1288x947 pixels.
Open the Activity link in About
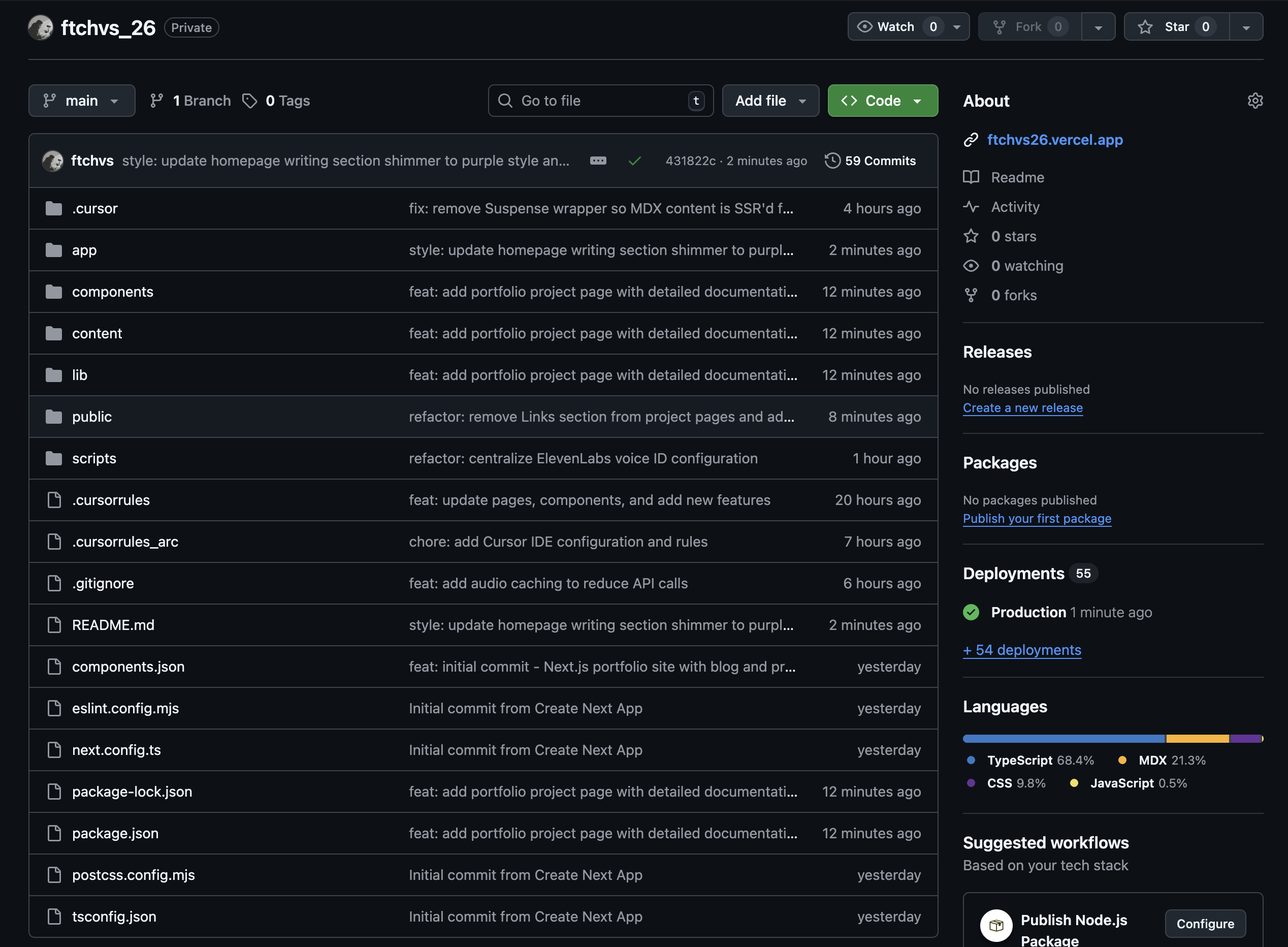click(x=1015, y=207)
